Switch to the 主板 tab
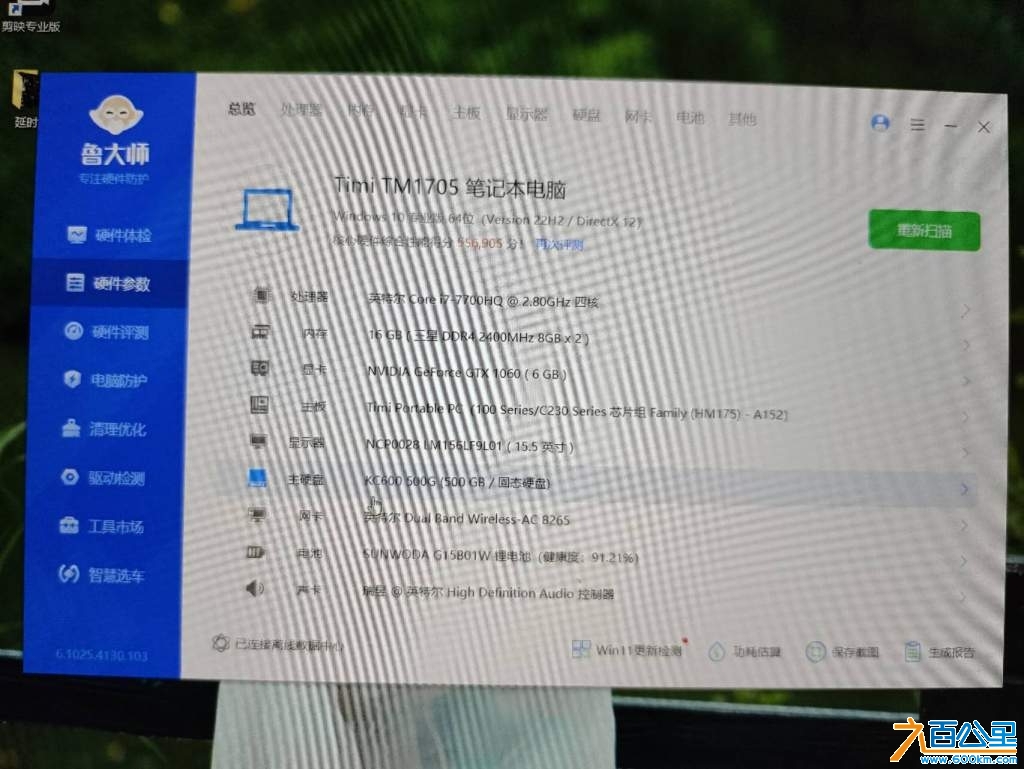This screenshot has width=1024, height=769. pos(466,113)
